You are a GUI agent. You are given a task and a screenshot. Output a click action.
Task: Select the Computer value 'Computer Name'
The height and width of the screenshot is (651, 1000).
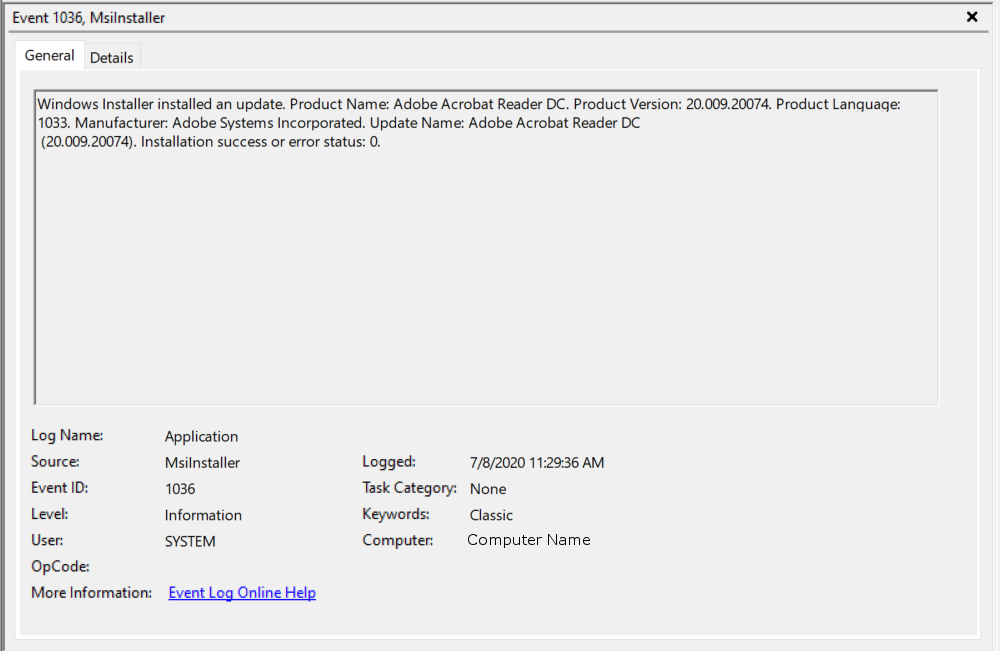pyautogui.click(x=529, y=540)
